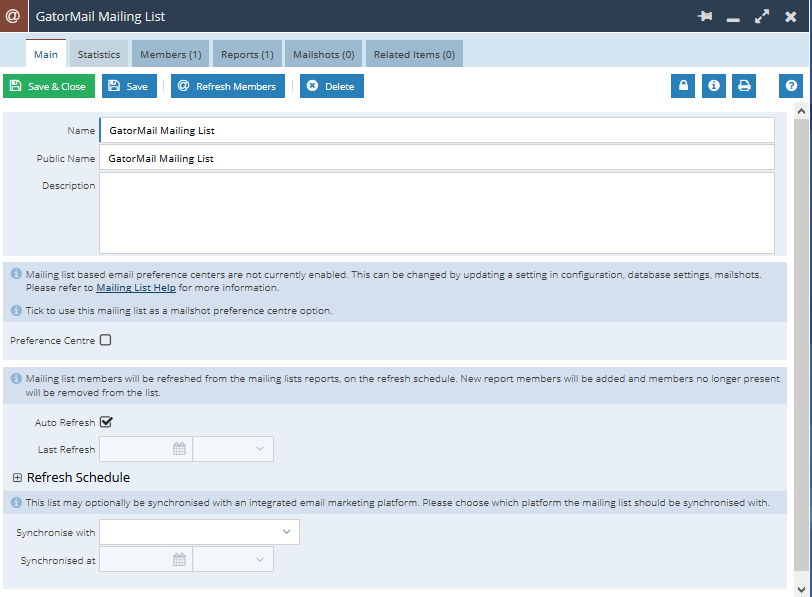
Task: Click the Delete button
Action: [331, 86]
